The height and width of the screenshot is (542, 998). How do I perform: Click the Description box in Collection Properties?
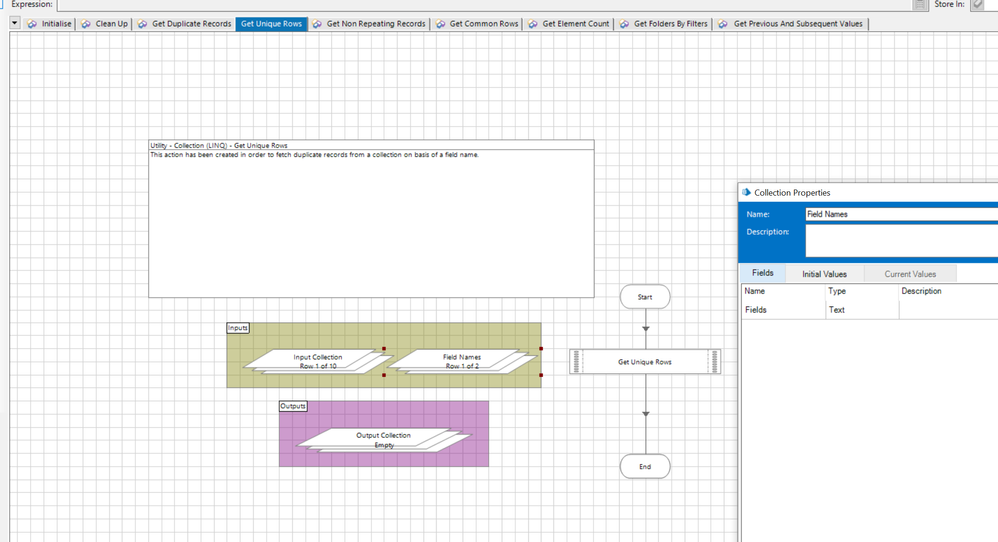pyautogui.click(x=900, y=240)
